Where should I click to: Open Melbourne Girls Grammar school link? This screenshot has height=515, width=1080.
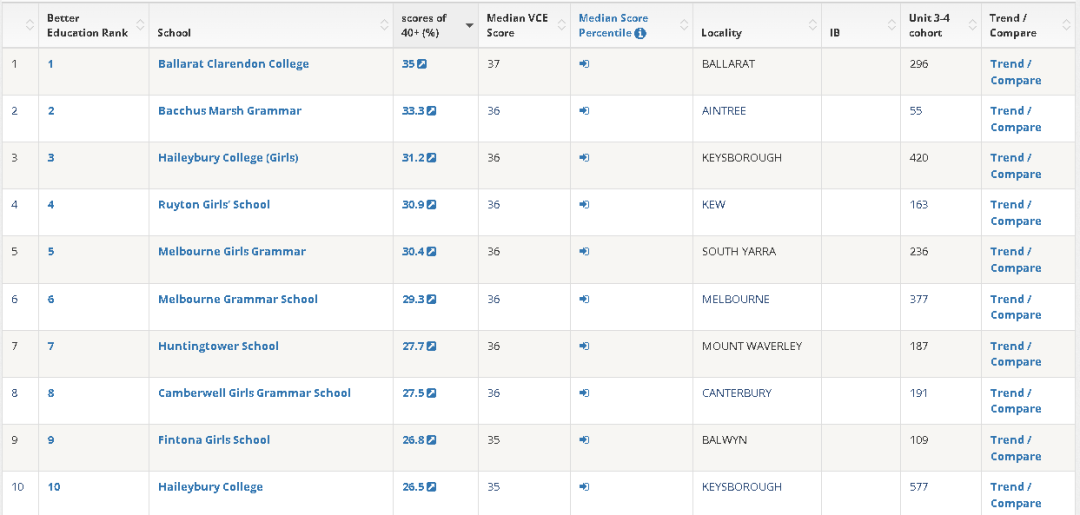coord(232,252)
